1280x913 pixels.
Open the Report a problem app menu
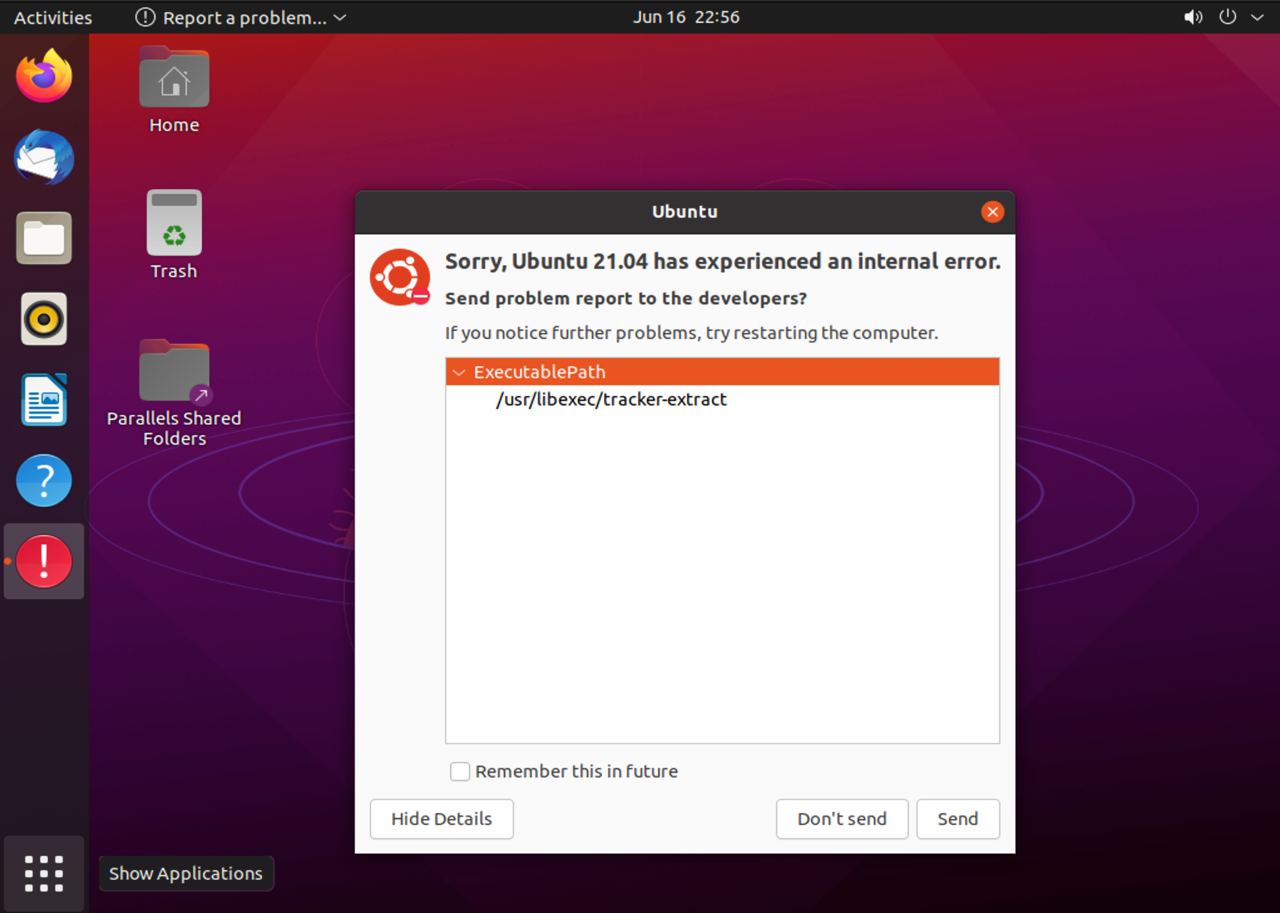pyautogui.click(x=240, y=17)
